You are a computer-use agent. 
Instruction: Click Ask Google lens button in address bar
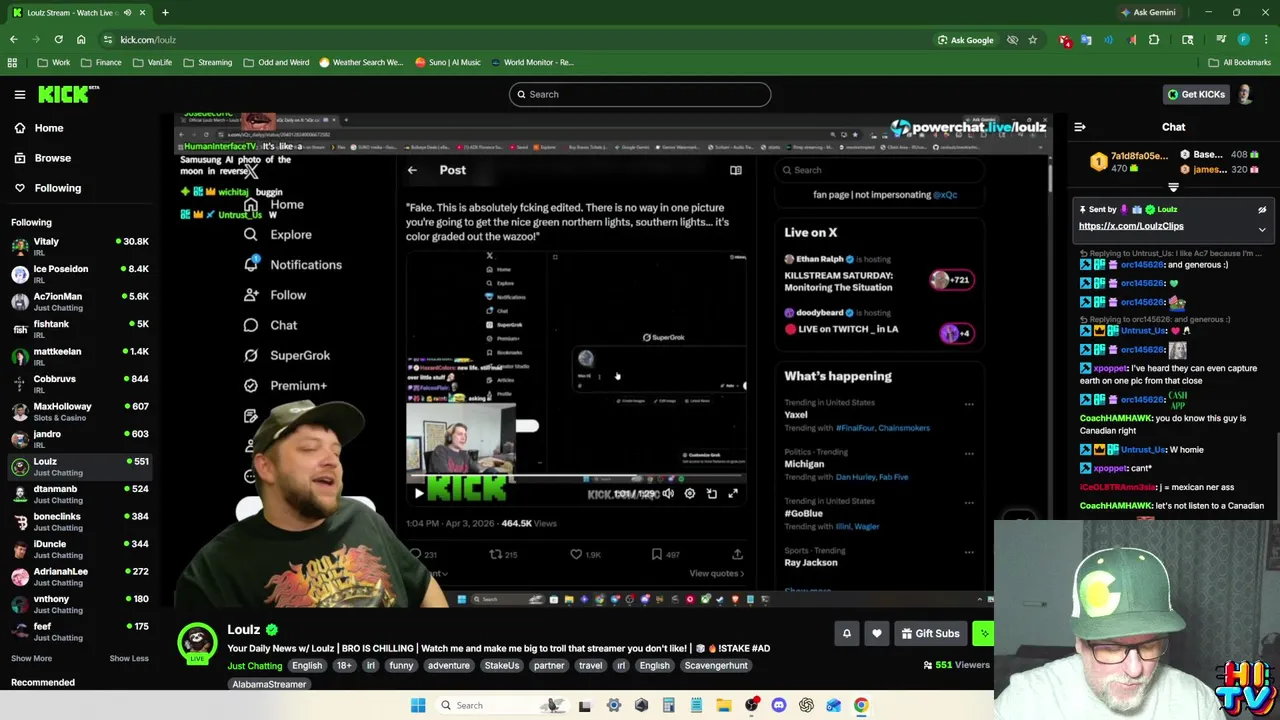pyautogui.click(x=966, y=40)
